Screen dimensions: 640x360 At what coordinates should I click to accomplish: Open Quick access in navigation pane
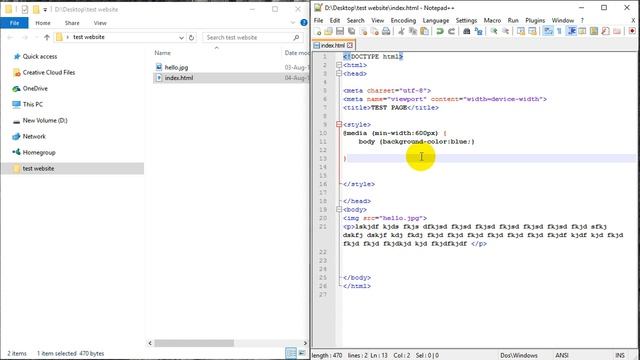coord(40,57)
